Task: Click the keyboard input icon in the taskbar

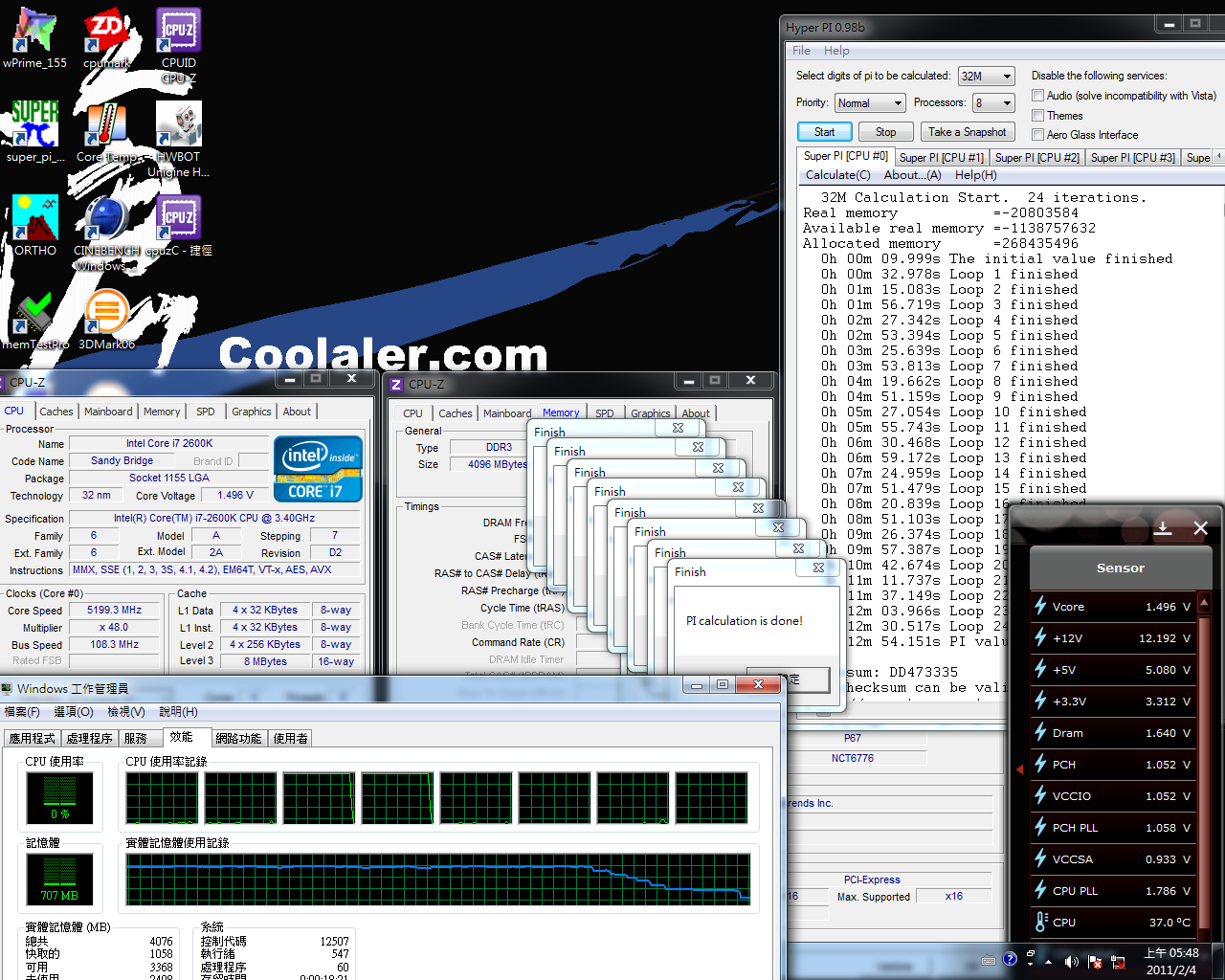Action: 989,960
